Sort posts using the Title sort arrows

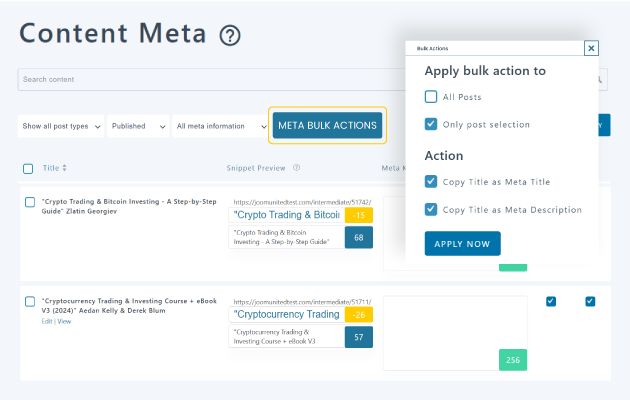point(65,168)
